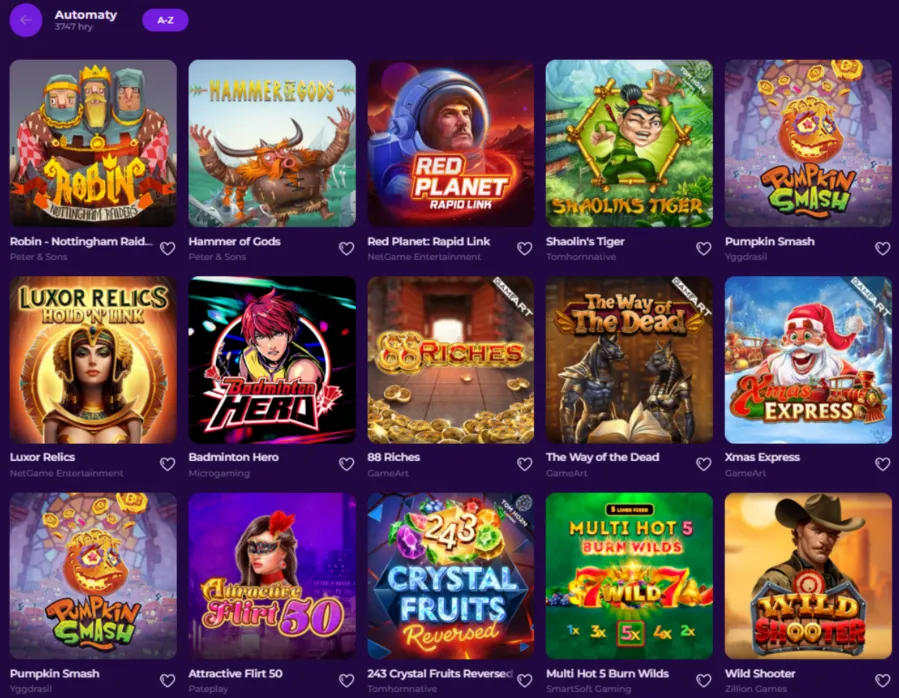Click the Xmas Express title text
The height and width of the screenshot is (698, 899).
[762, 457]
